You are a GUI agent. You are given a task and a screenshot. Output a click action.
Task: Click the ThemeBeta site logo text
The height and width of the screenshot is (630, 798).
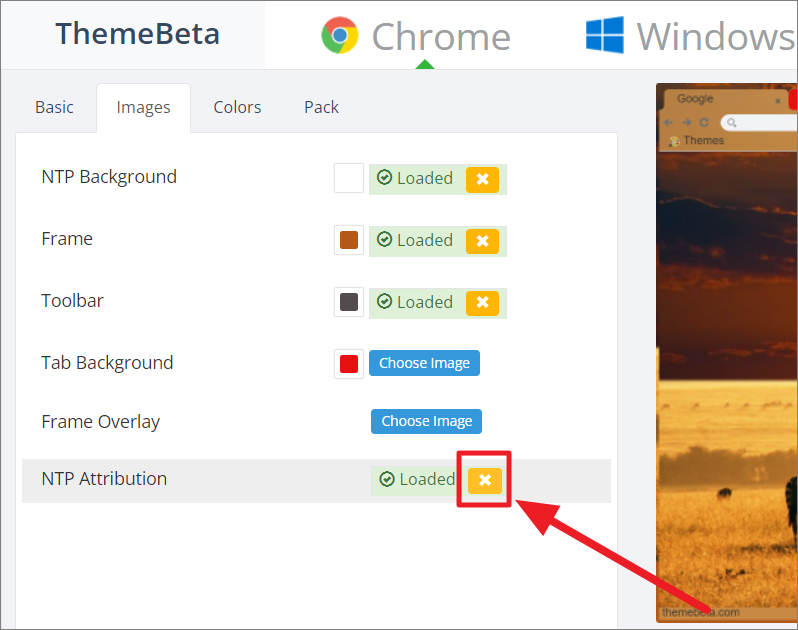(x=137, y=34)
